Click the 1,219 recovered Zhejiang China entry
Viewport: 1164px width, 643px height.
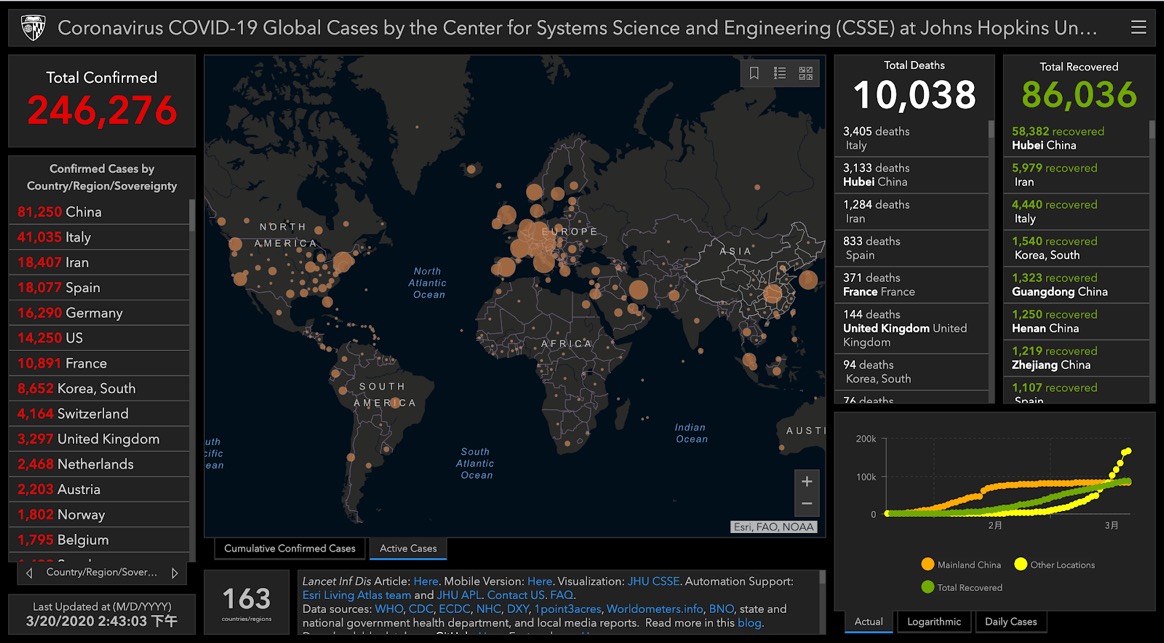click(1076, 358)
